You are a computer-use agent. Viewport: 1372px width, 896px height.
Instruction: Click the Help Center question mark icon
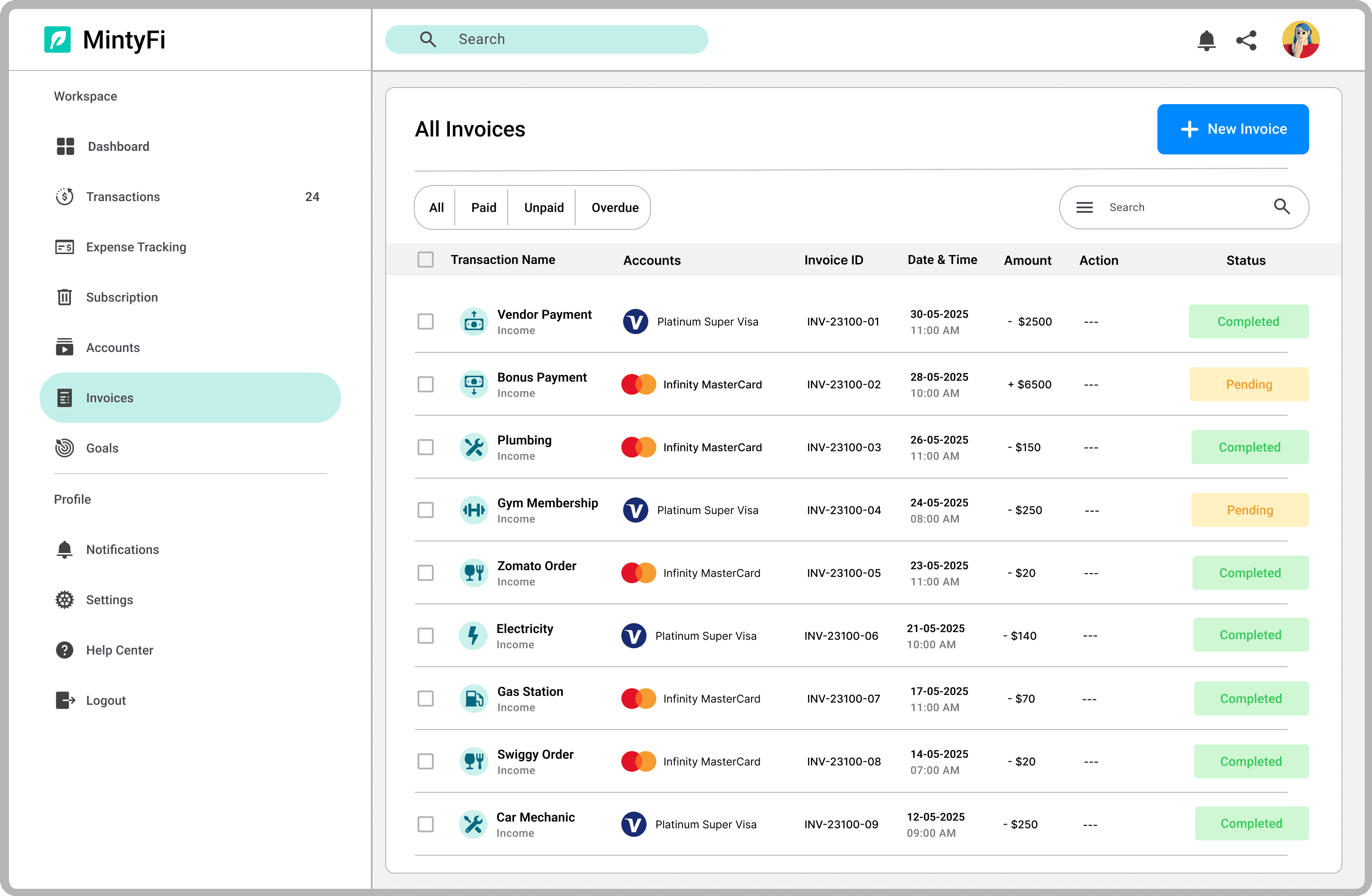(65, 650)
